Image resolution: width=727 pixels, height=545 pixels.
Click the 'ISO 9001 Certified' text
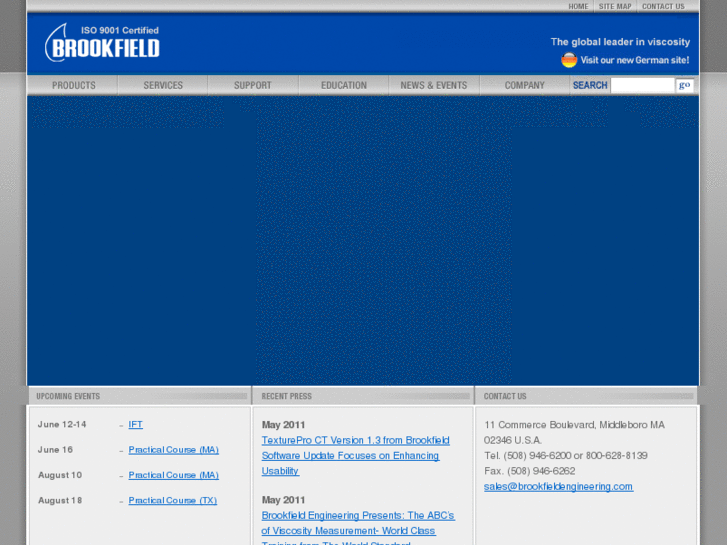[x=120, y=30]
